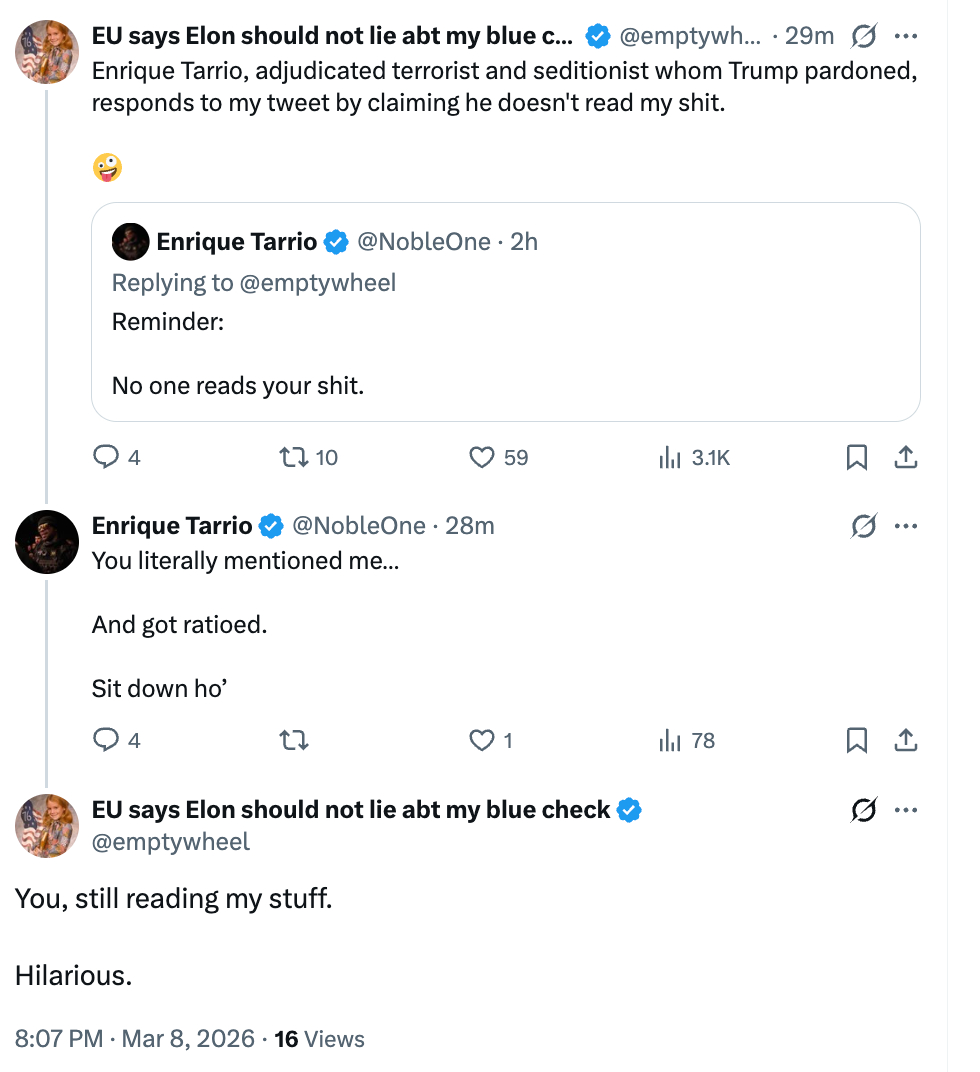Open the @emptywheel handle link in quoted reply
This screenshot has width=980, height=1072.
tap(318, 283)
